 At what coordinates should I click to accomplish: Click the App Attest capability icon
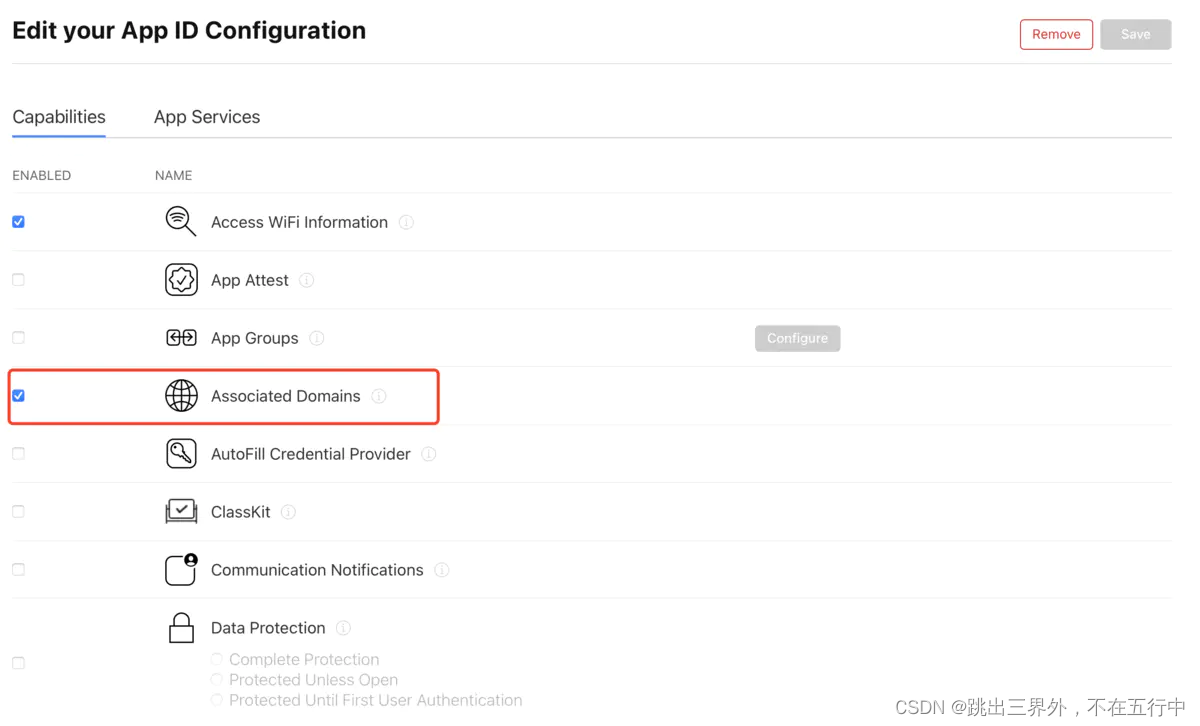181,280
